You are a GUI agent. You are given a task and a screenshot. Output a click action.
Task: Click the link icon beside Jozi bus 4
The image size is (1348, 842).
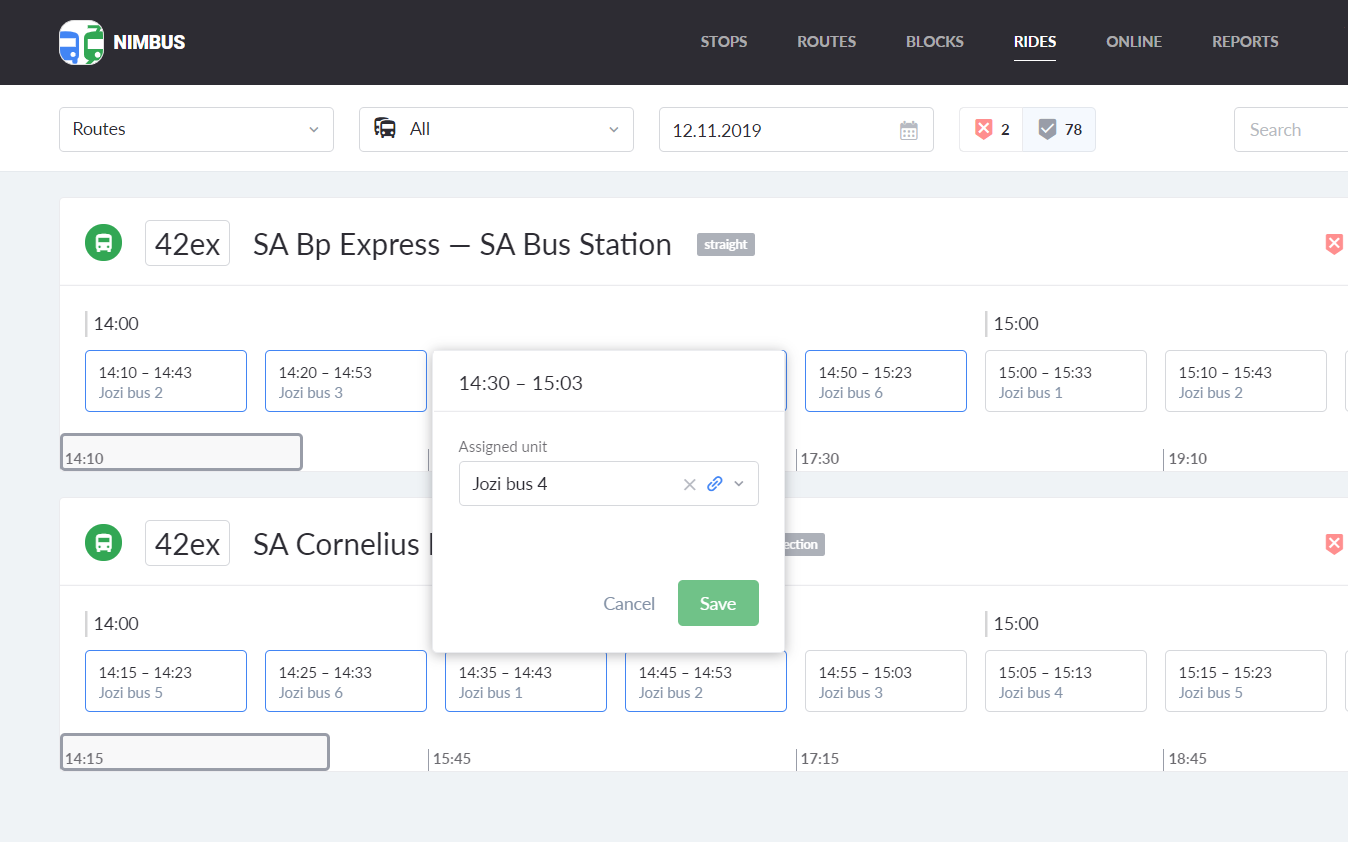[714, 484]
